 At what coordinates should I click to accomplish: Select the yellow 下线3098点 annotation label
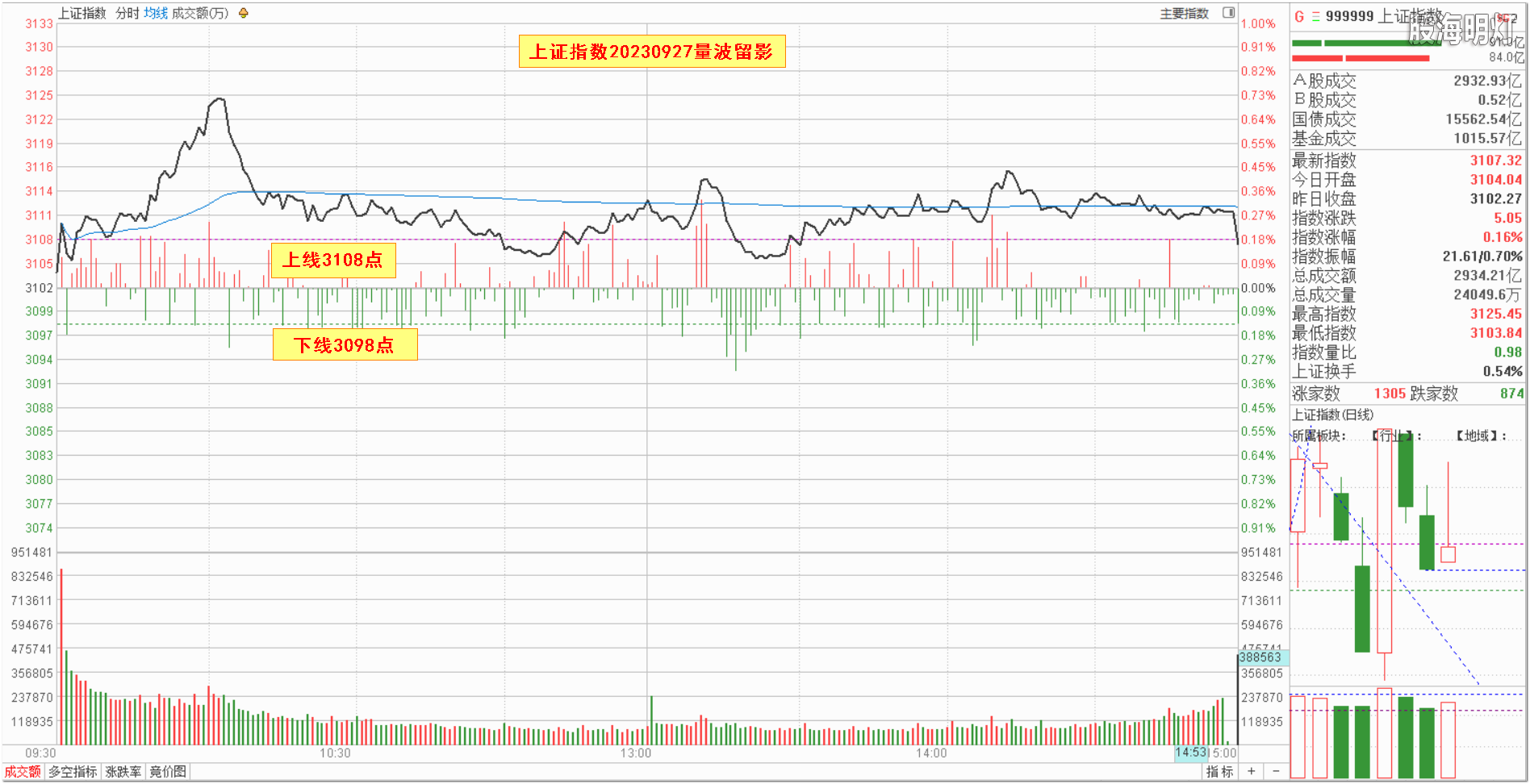[345, 345]
